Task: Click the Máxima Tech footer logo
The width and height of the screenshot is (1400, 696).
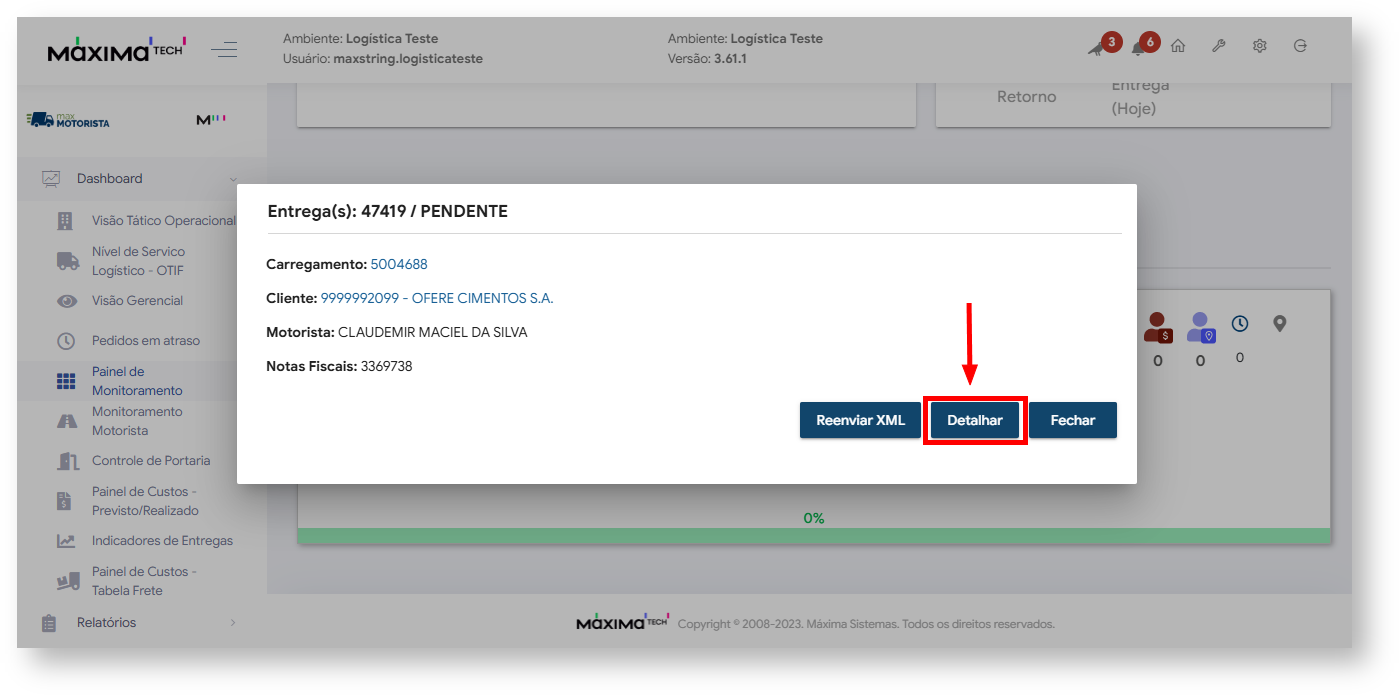Action: [x=622, y=622]
